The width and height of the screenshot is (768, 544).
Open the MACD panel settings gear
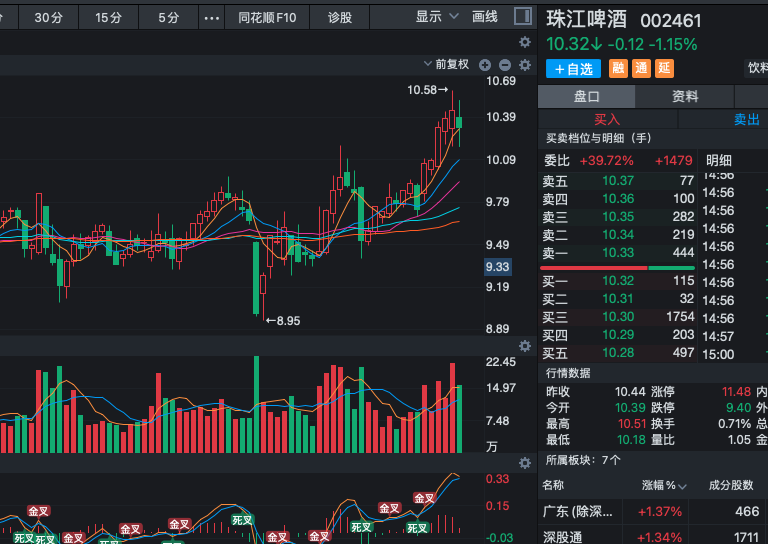[x=525, y=463]
